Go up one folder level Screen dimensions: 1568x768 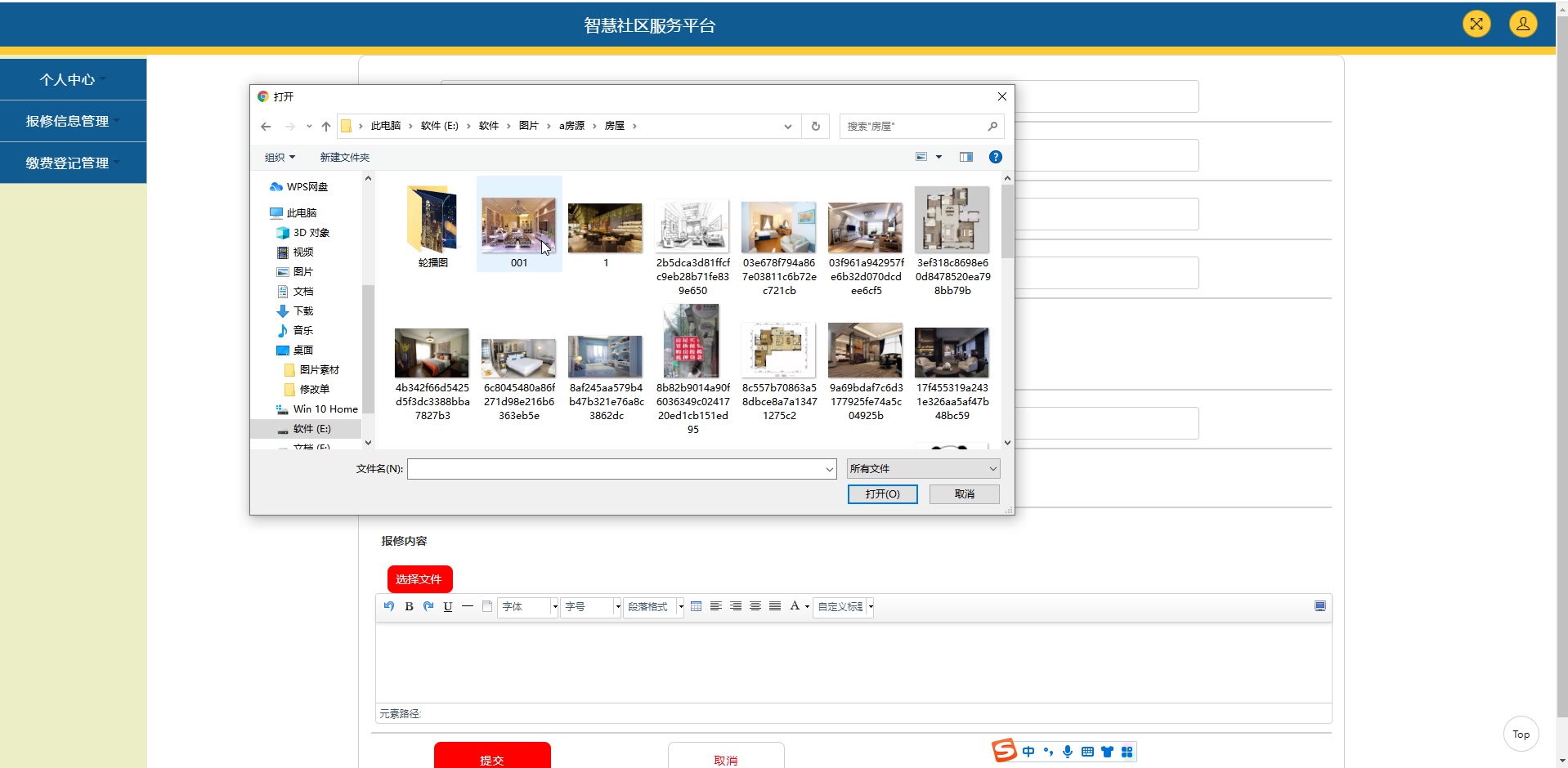[326, 127]
